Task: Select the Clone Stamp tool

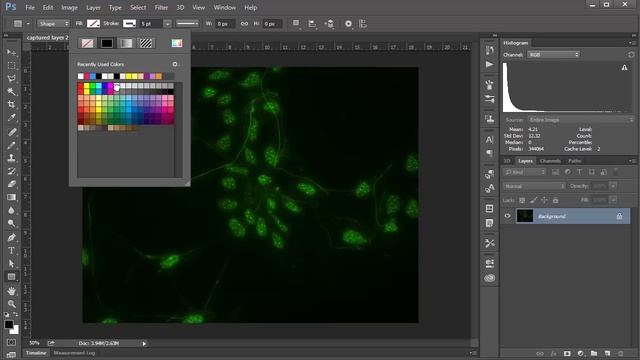Action: (11, 158)
